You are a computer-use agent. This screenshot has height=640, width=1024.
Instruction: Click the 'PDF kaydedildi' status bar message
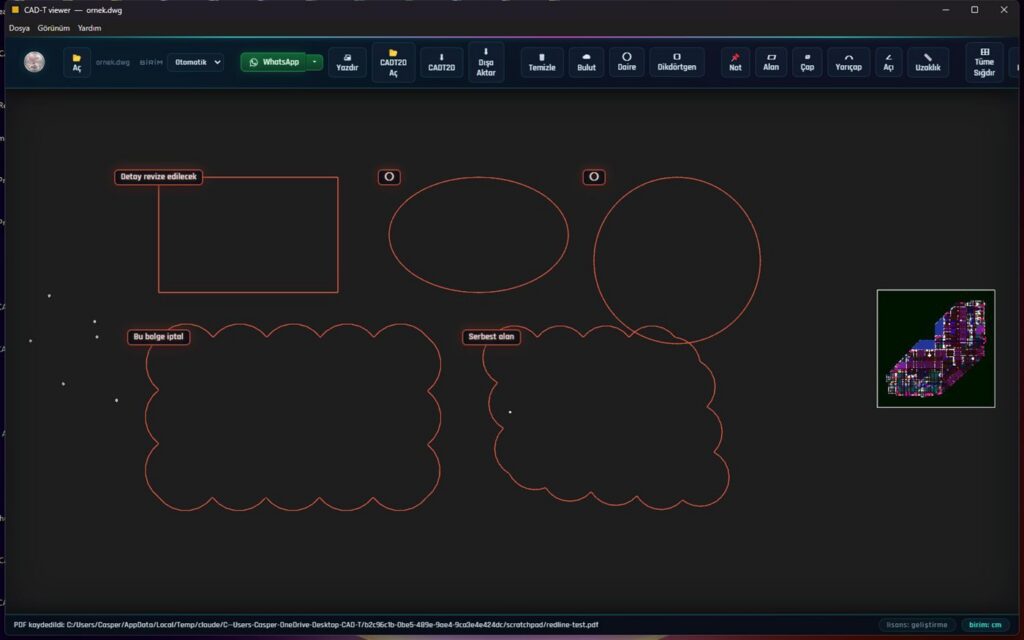coord(306,625)
